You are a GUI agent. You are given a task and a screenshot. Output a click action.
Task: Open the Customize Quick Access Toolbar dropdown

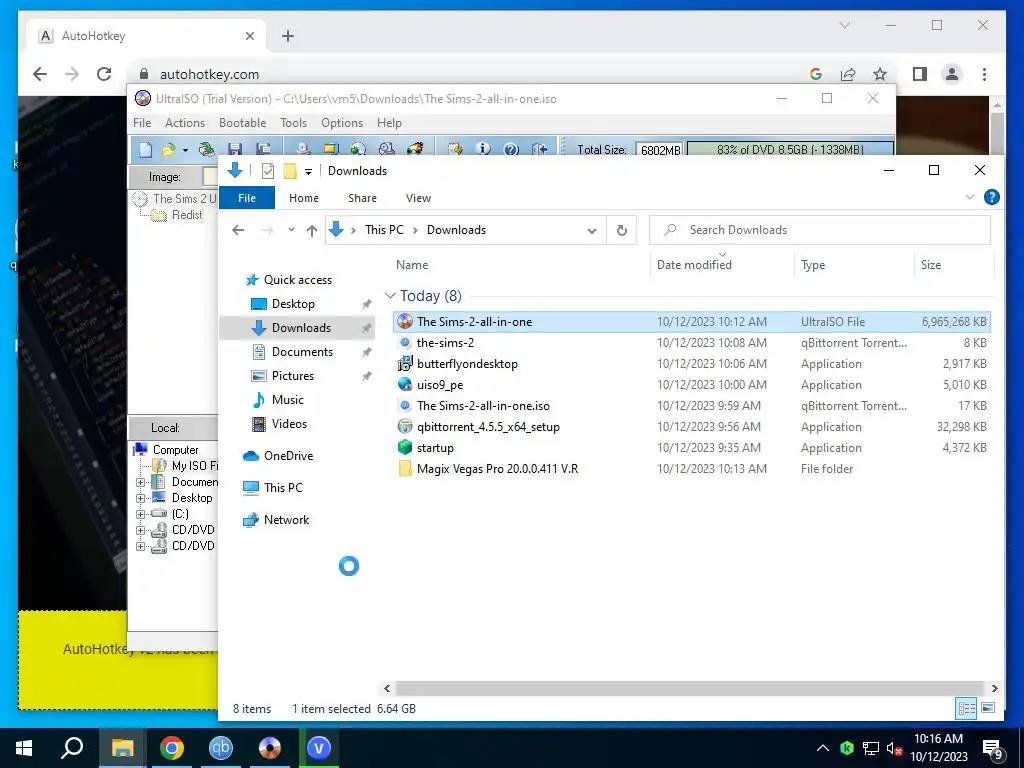pyautogui.click(x=308, y=172)
